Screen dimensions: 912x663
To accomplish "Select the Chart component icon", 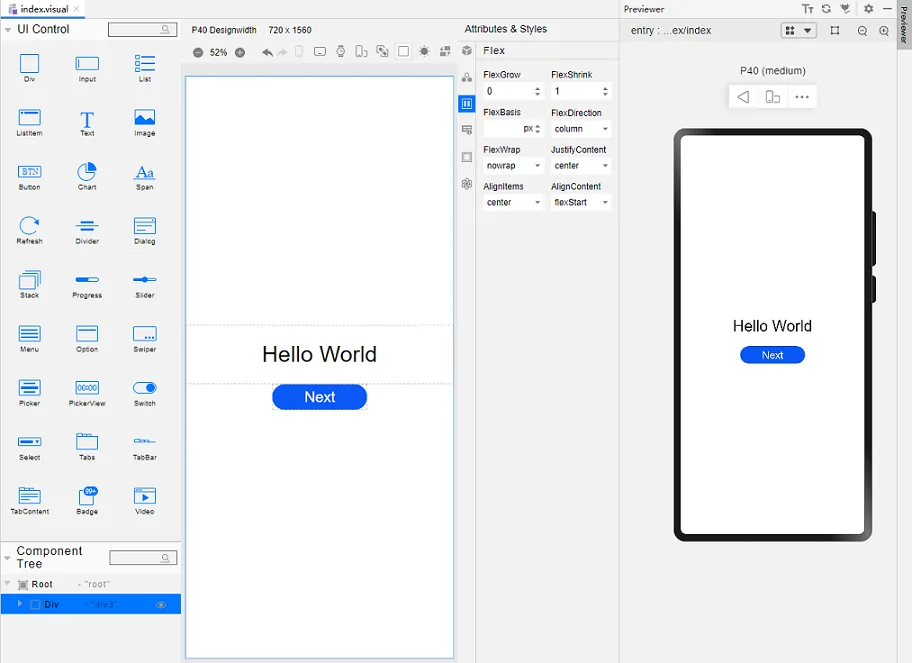I will point(87,172).
